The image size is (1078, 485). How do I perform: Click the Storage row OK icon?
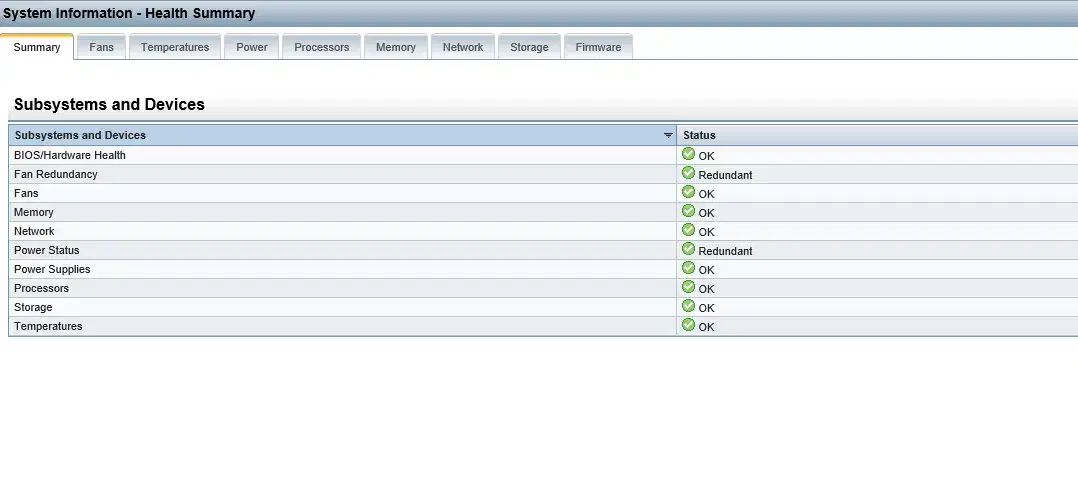[688, 306]
